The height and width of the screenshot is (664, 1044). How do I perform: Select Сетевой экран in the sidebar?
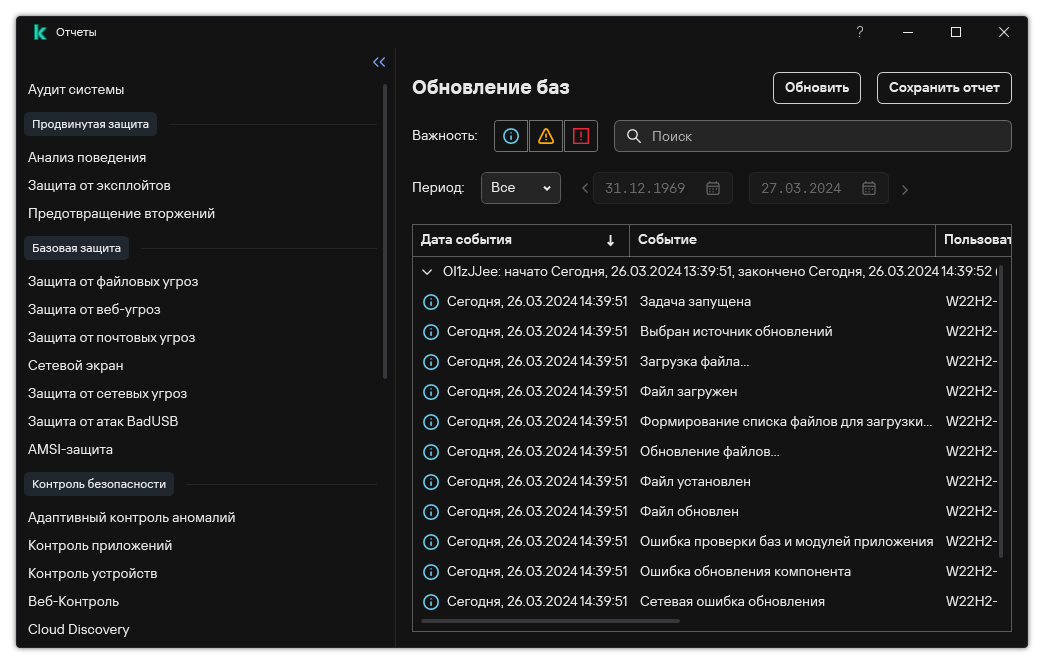76,365
